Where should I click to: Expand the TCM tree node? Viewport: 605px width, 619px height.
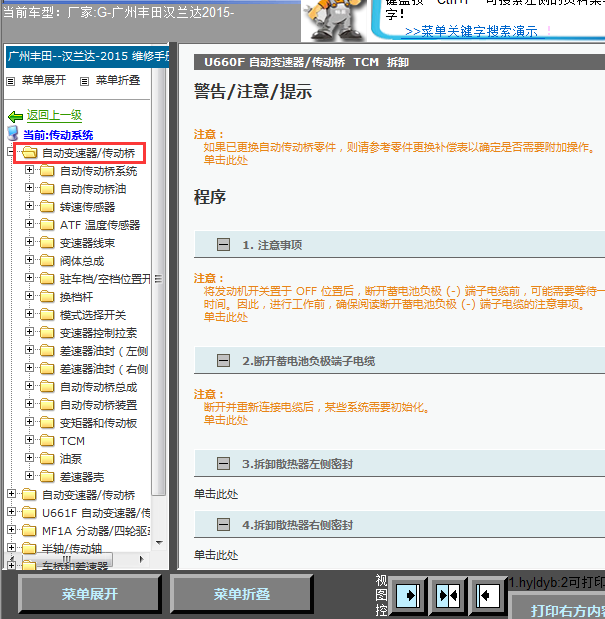coord(29,439)
